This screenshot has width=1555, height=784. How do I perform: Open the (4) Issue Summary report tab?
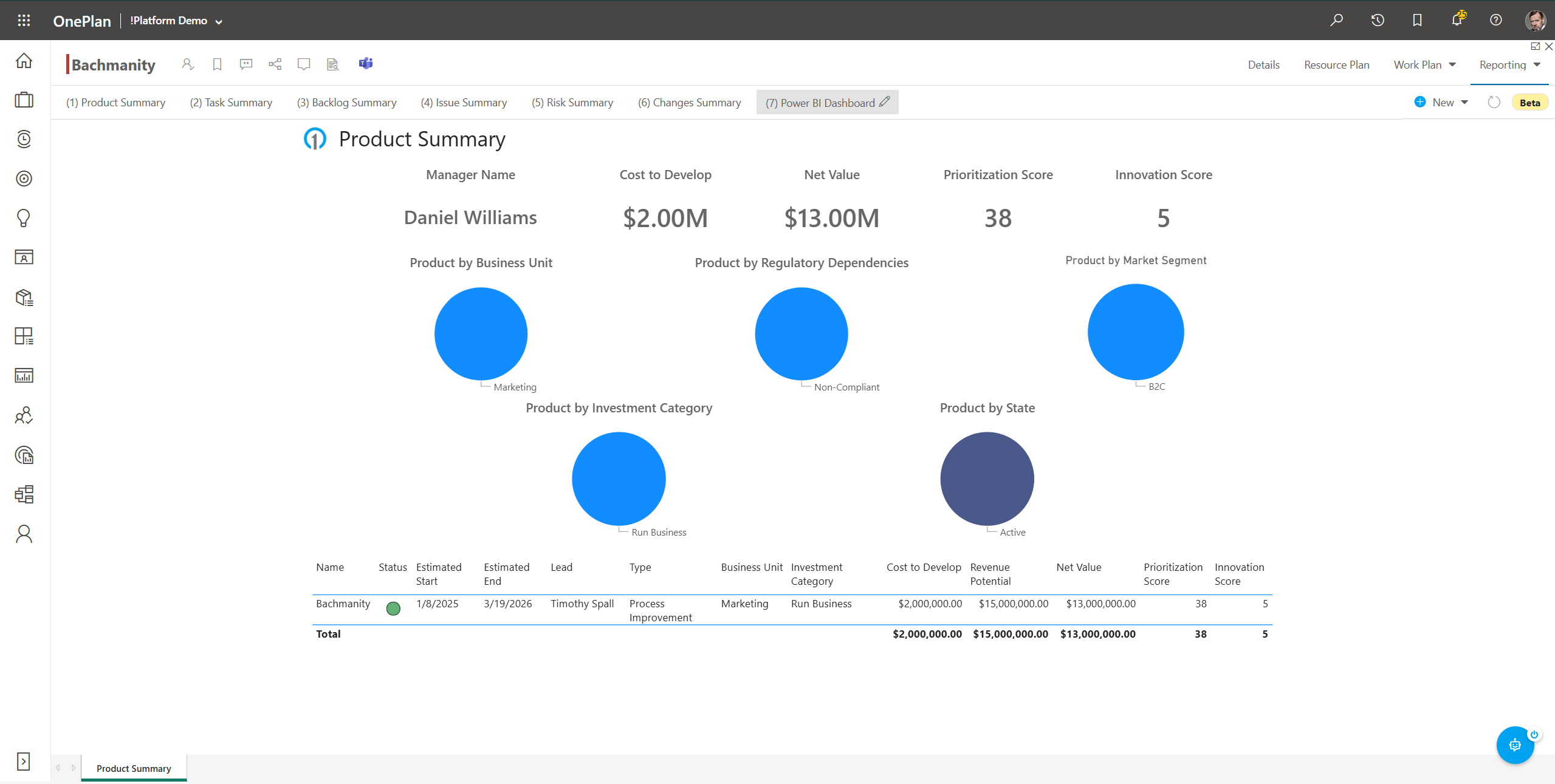tap(464, 103)
